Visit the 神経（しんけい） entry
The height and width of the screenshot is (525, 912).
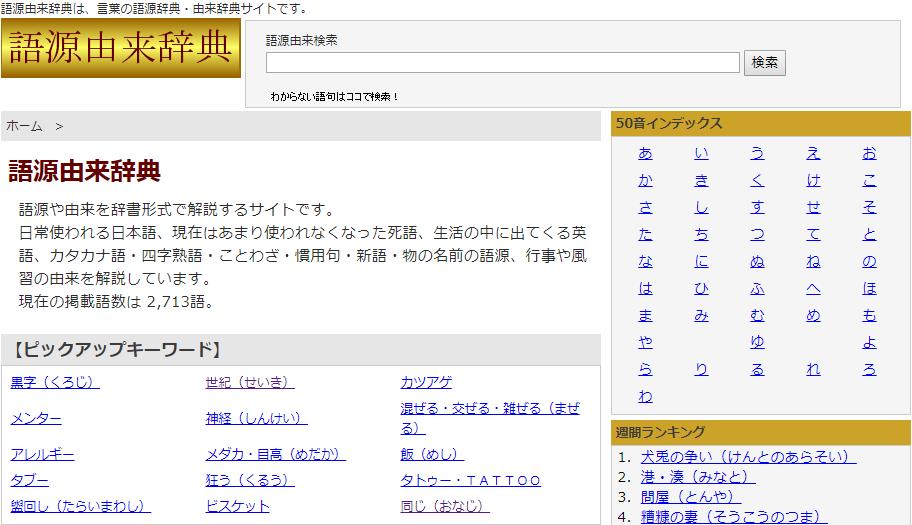(x=256, y=418)
